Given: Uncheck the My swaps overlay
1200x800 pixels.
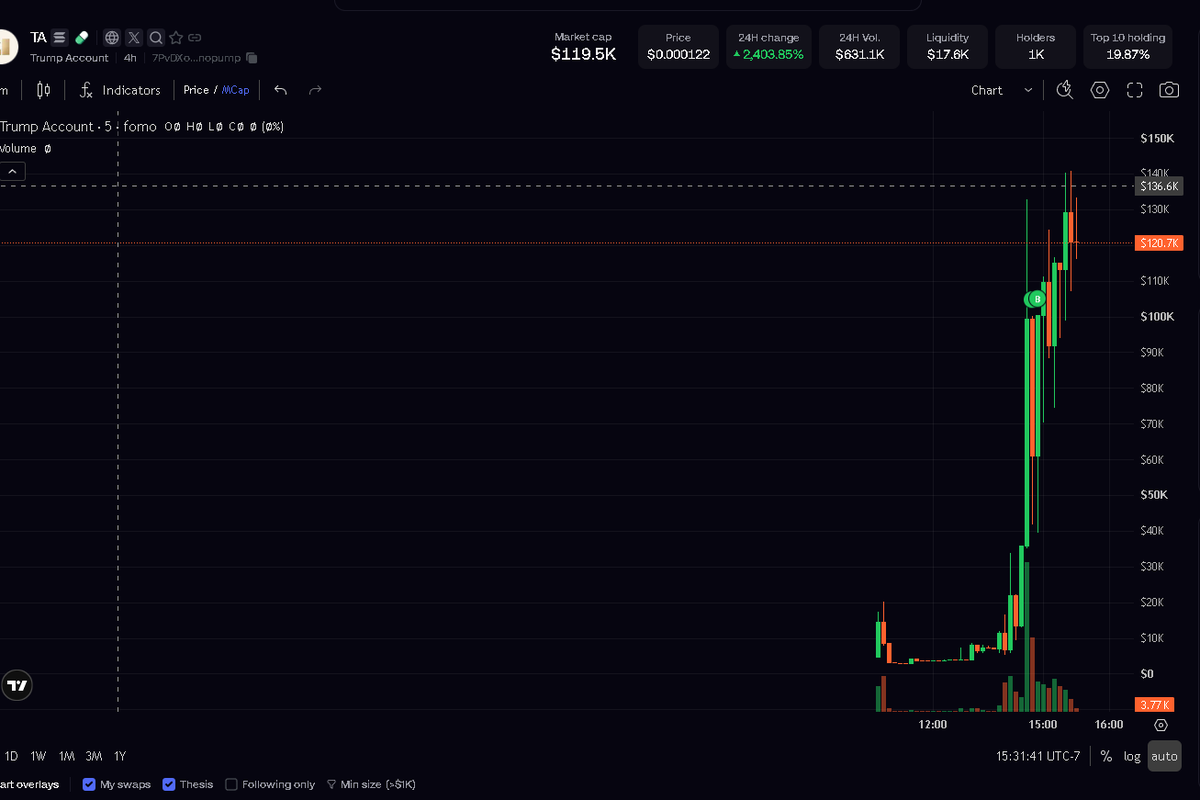Looking at the screenshot, I should (x=89, y=785).
